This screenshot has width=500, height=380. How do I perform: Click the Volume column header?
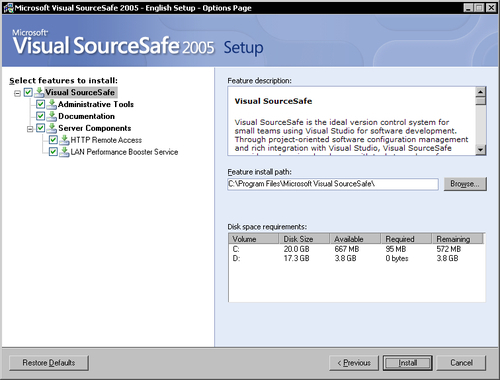(x=254, y=239)
